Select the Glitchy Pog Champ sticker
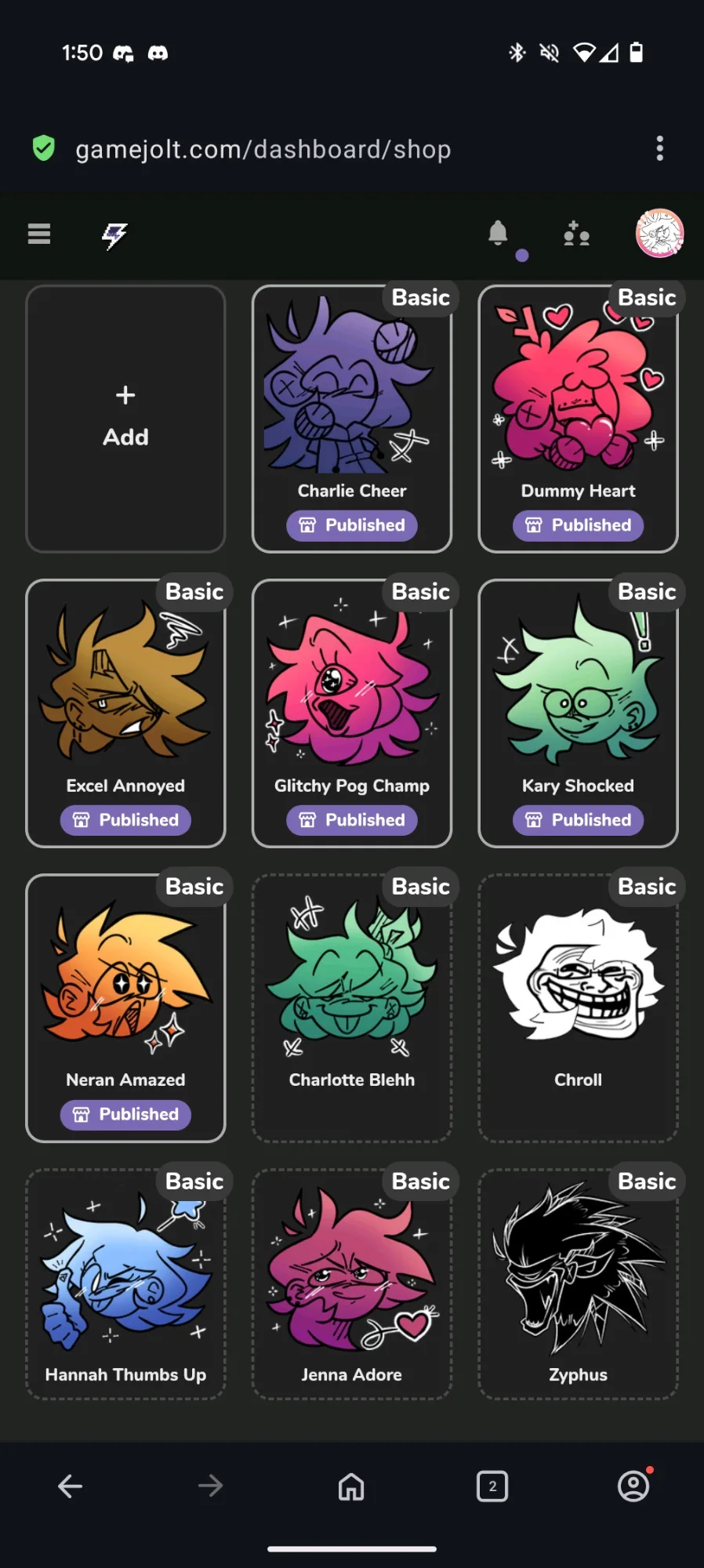The width and height of the screenshot is (704, 1568). click(351, 713)
